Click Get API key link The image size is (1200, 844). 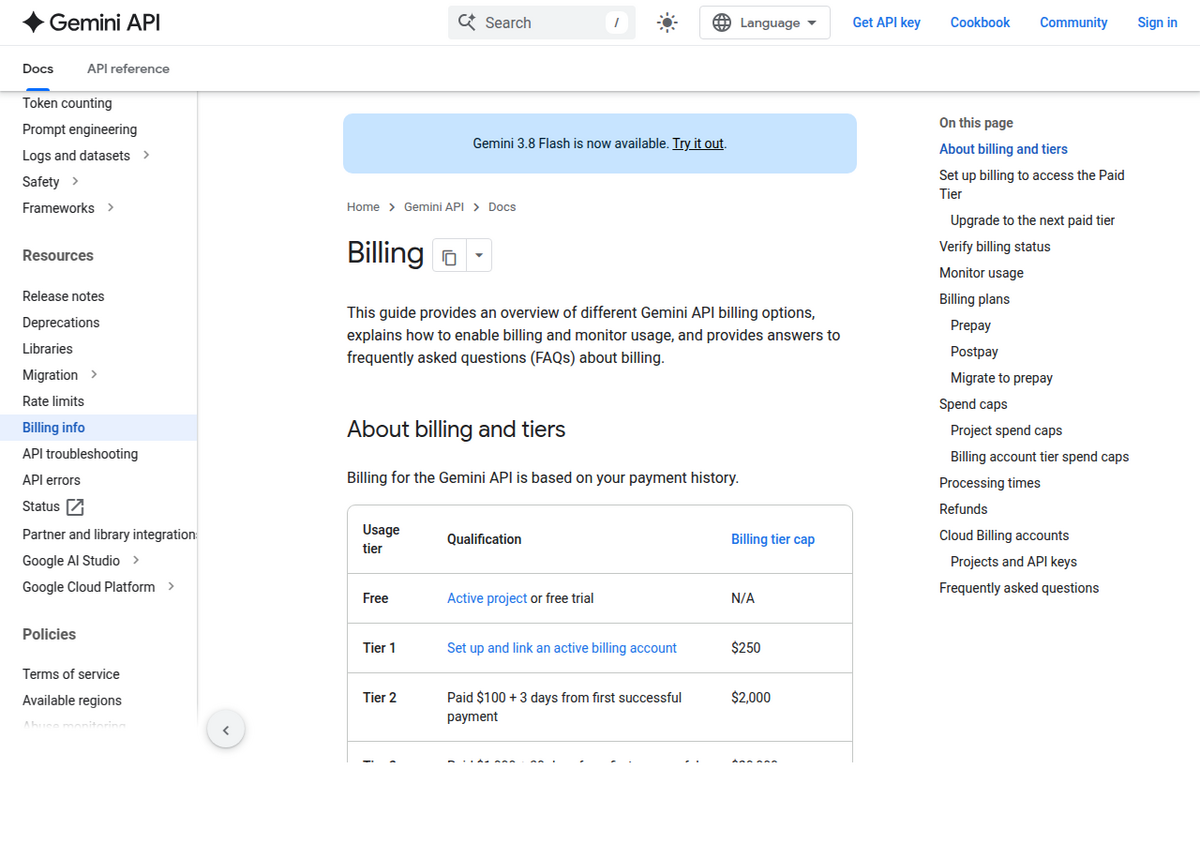[x=886, y=22]
